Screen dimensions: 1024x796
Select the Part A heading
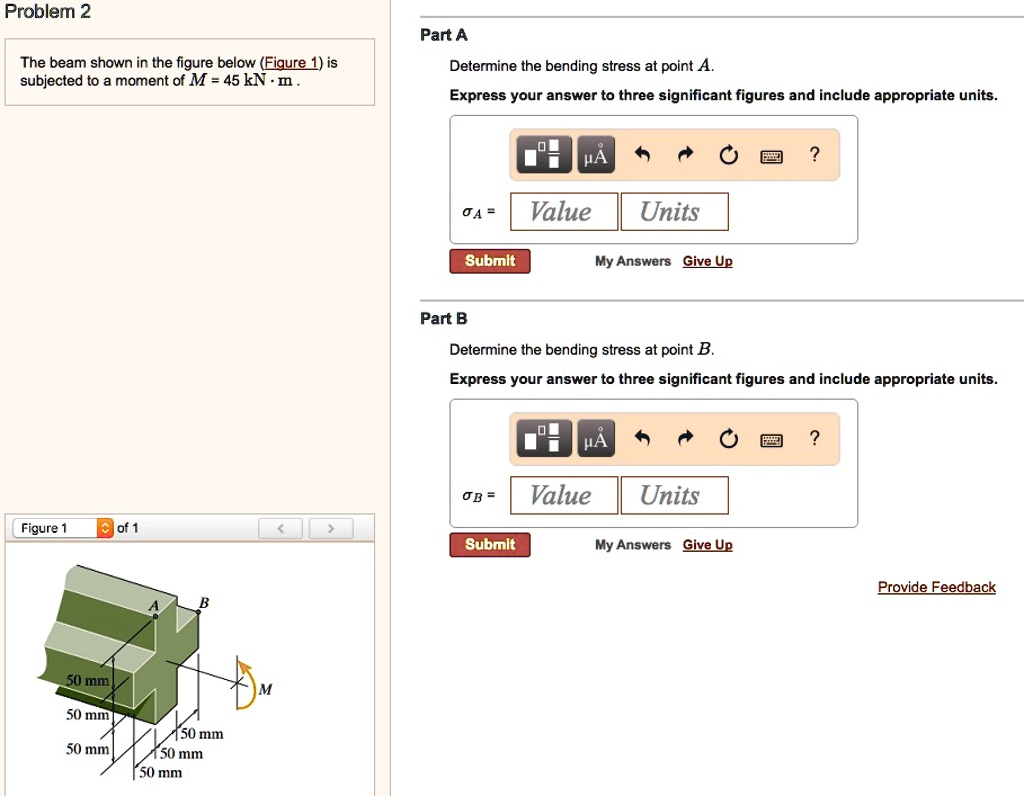[x=444, y=35]
